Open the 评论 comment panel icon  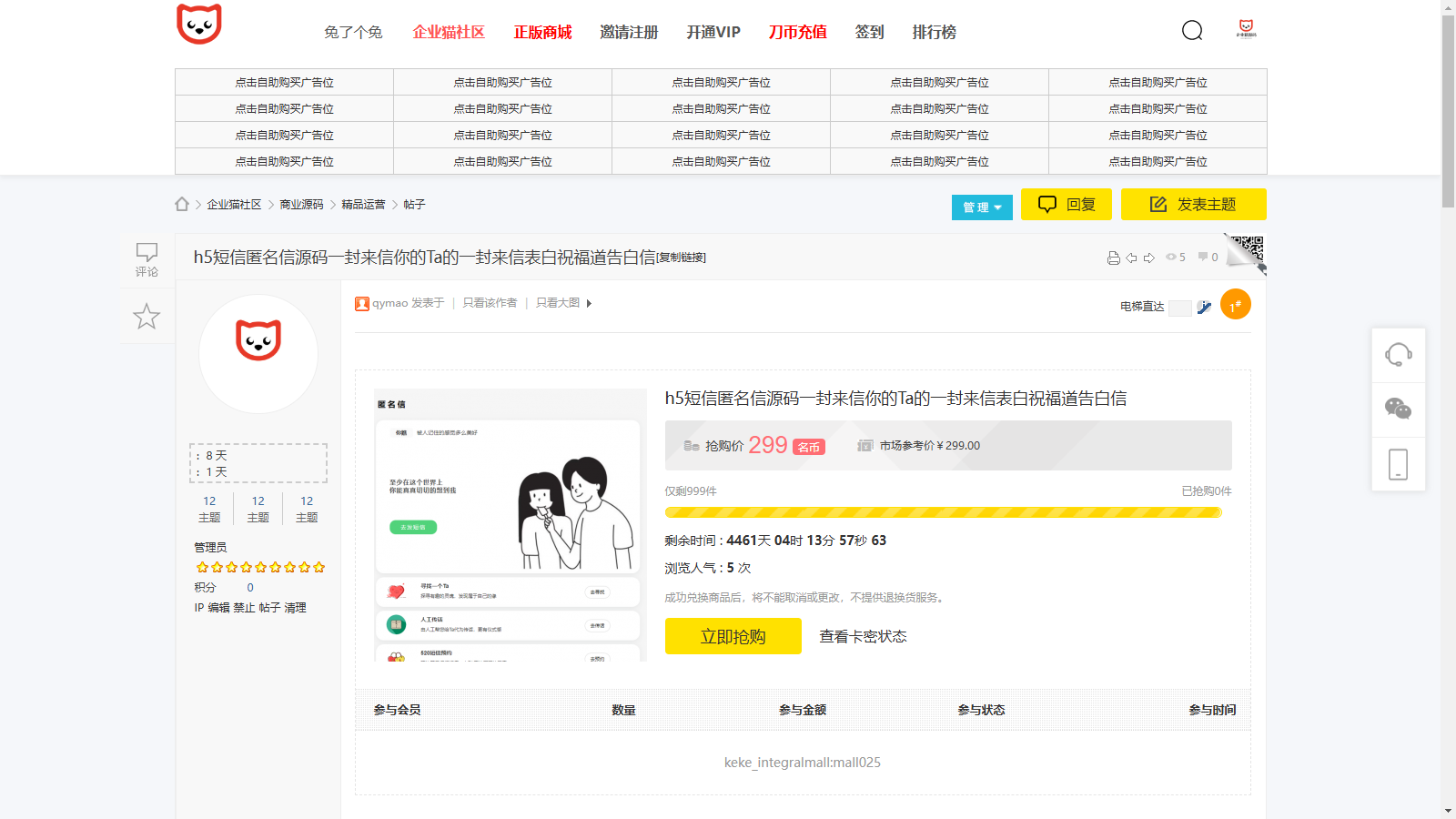click(147, 258)
